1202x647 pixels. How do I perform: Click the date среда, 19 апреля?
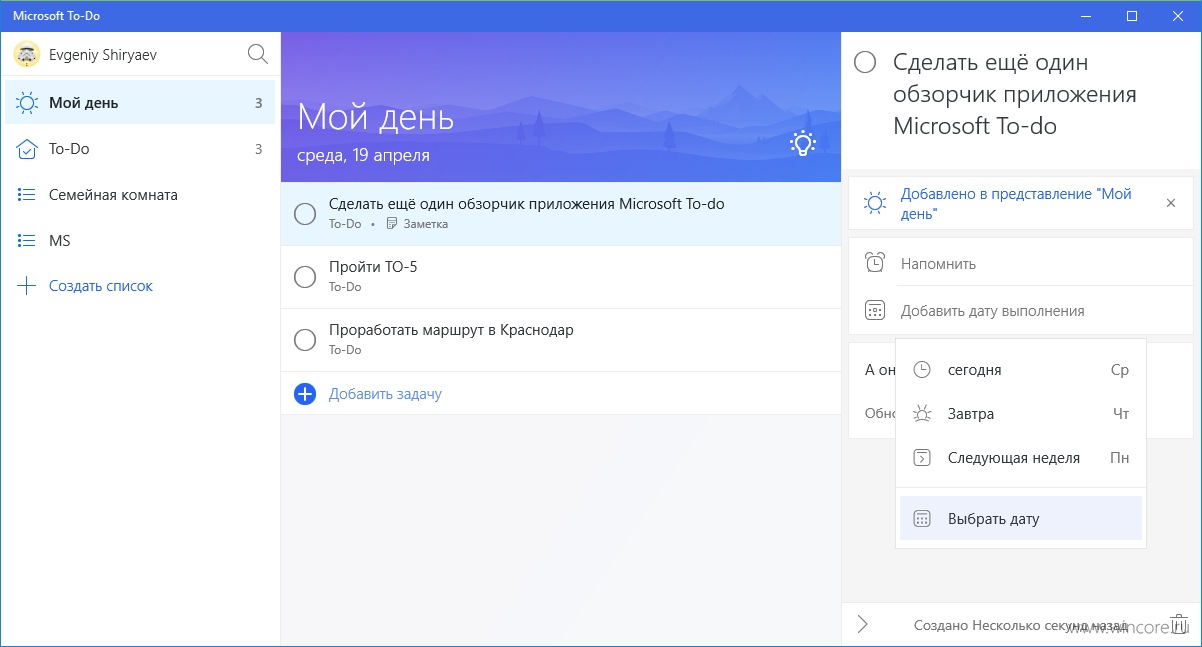364,155
